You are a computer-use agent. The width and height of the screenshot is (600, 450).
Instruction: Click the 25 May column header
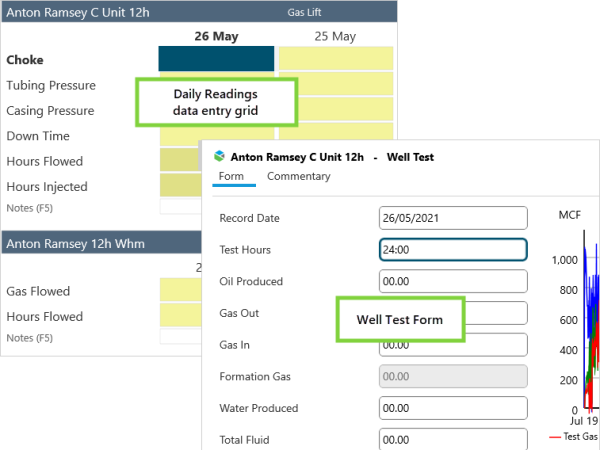coord(334,37)
